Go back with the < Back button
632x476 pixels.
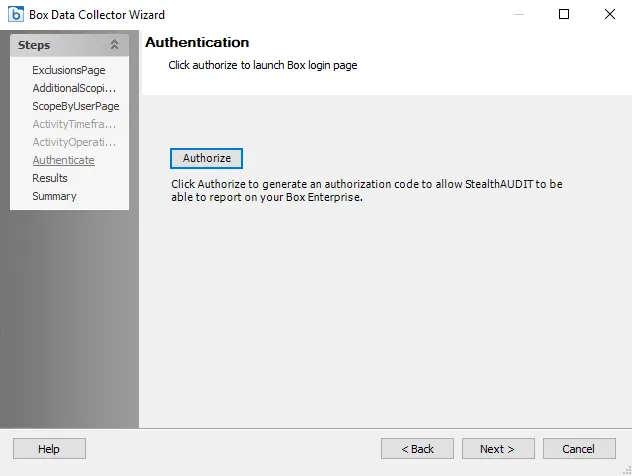click(417, 449)
